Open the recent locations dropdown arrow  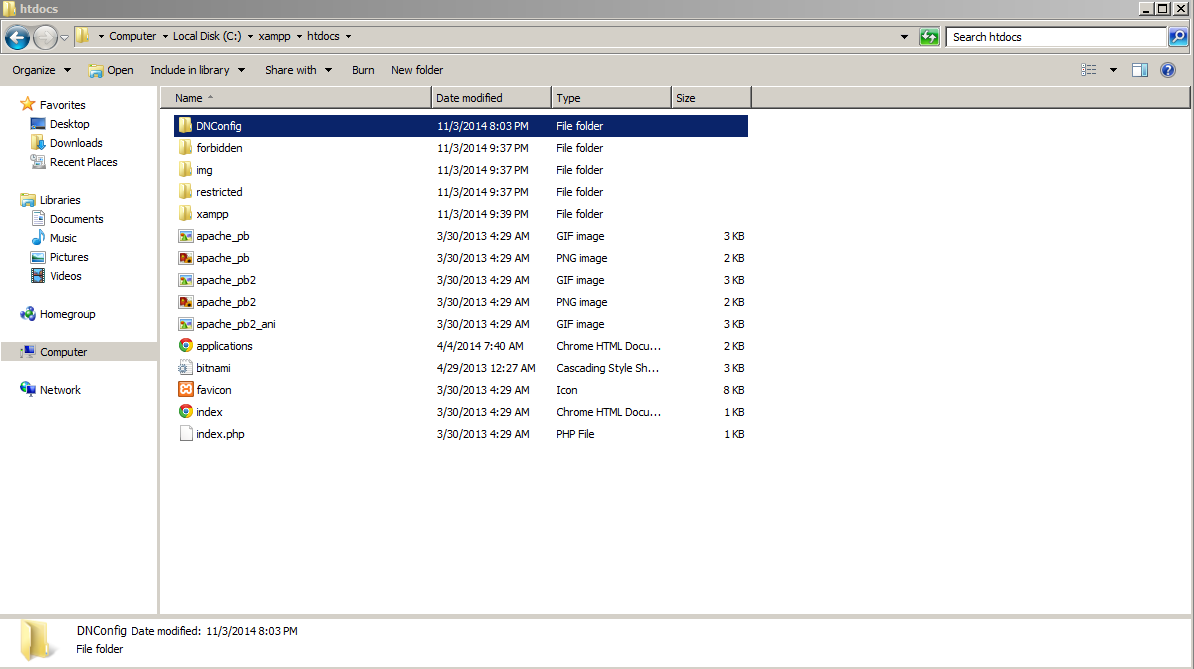pyautogui.click(x=65, y=37)
